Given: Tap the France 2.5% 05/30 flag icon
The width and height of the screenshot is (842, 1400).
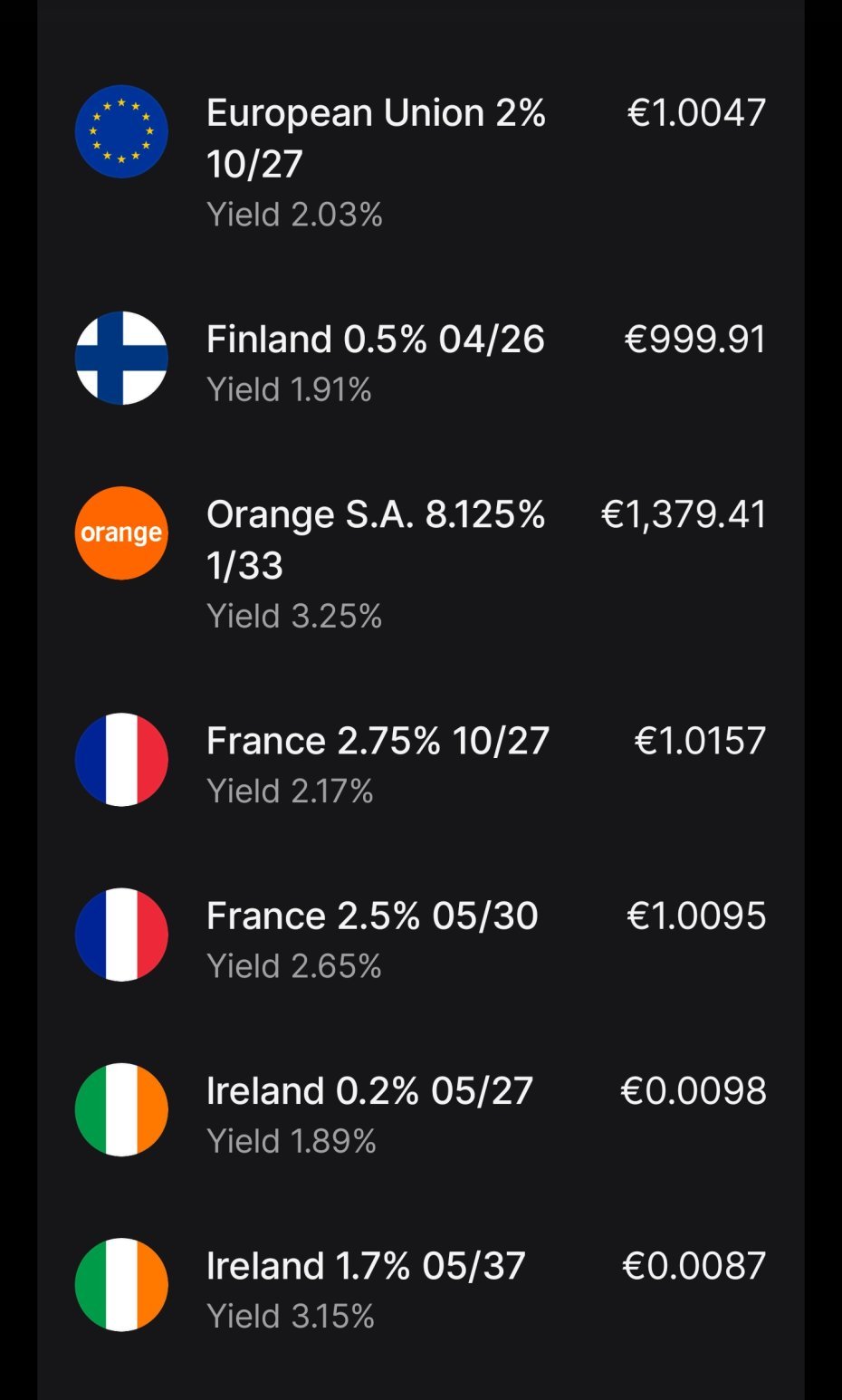Looking at the screenshot, I should [121, 934].
